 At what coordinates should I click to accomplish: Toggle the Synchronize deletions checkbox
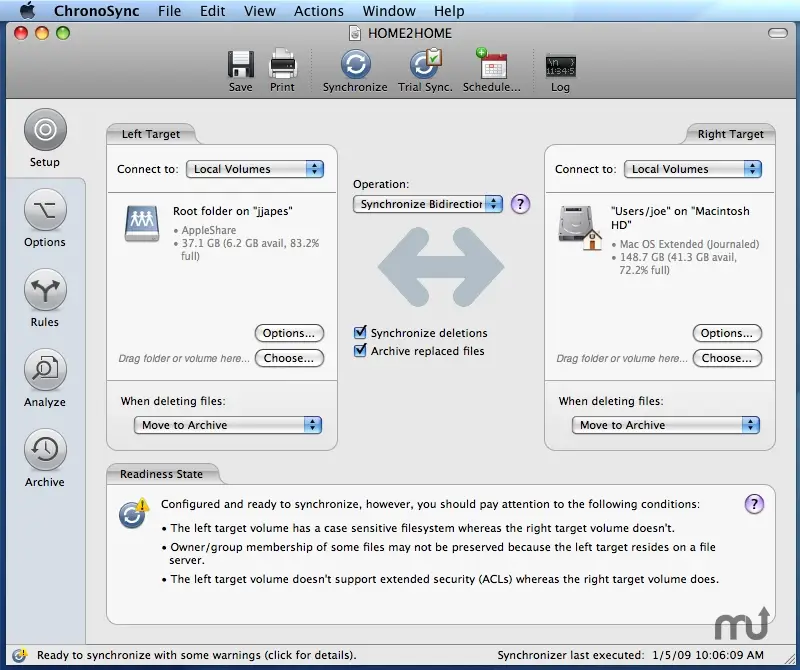coord(360,333)
